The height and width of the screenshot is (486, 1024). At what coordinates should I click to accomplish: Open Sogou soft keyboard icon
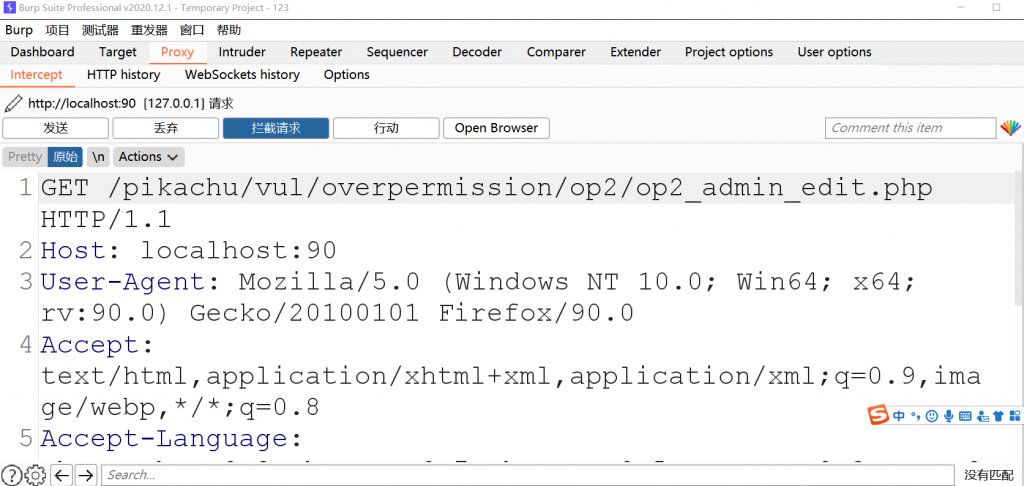click(965, 415)
